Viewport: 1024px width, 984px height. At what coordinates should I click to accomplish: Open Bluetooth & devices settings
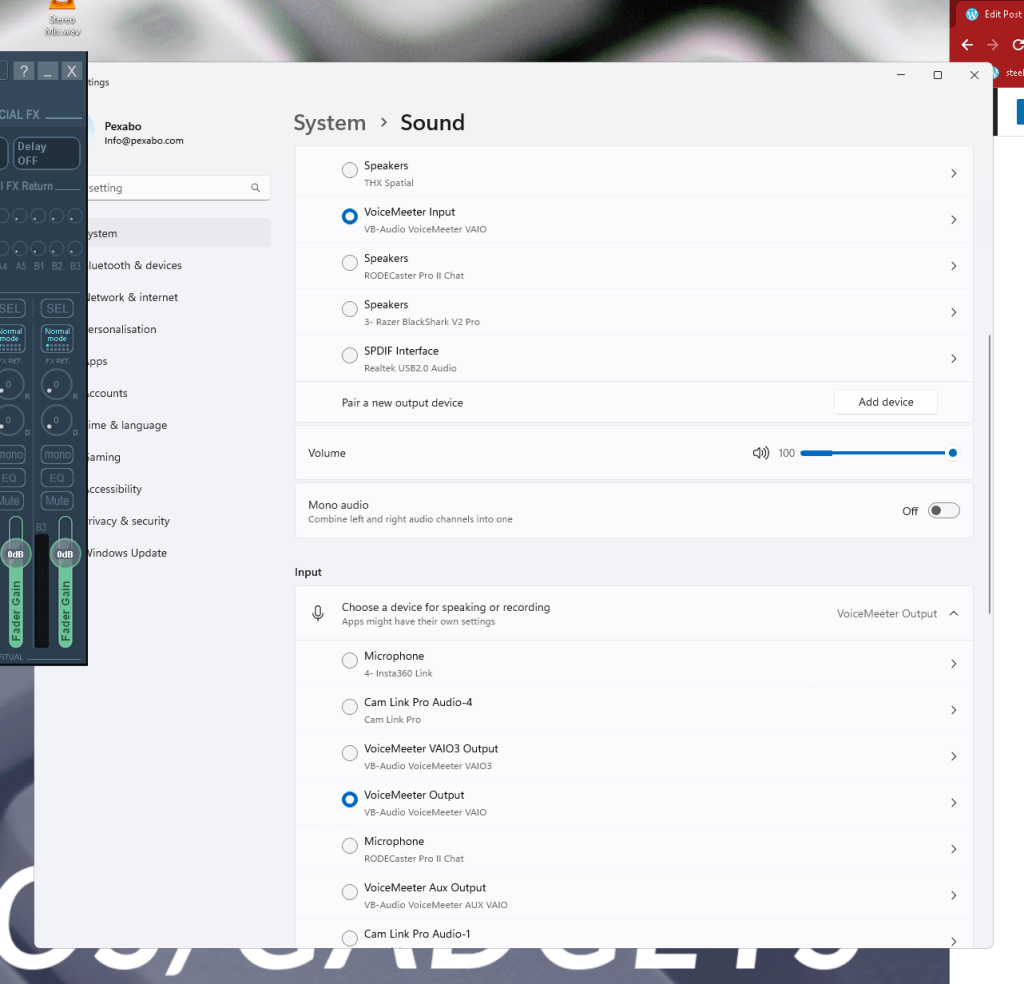(x=178, y=265)
